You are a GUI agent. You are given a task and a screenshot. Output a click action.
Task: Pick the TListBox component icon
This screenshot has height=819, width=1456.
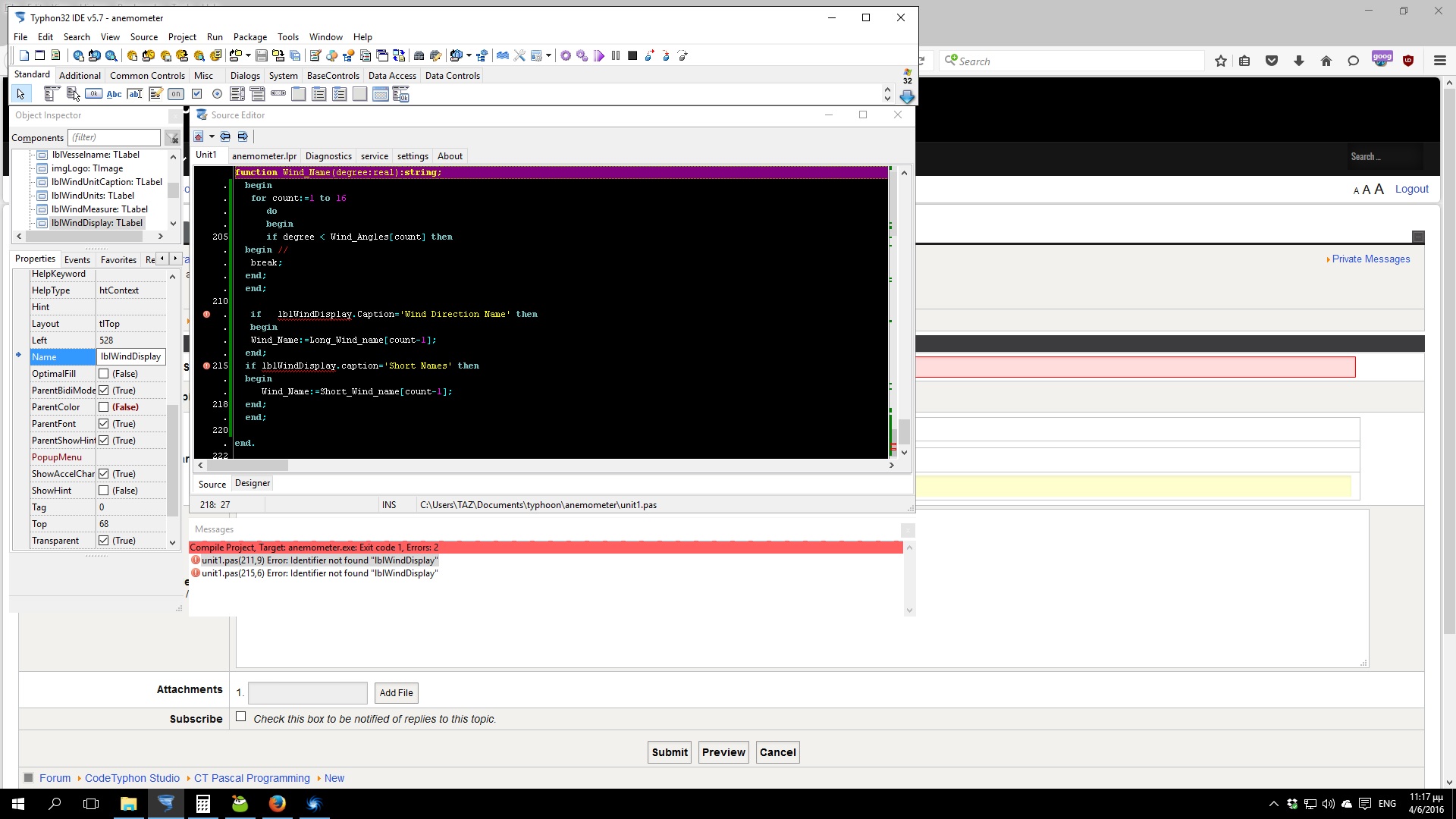coord(237,94)
